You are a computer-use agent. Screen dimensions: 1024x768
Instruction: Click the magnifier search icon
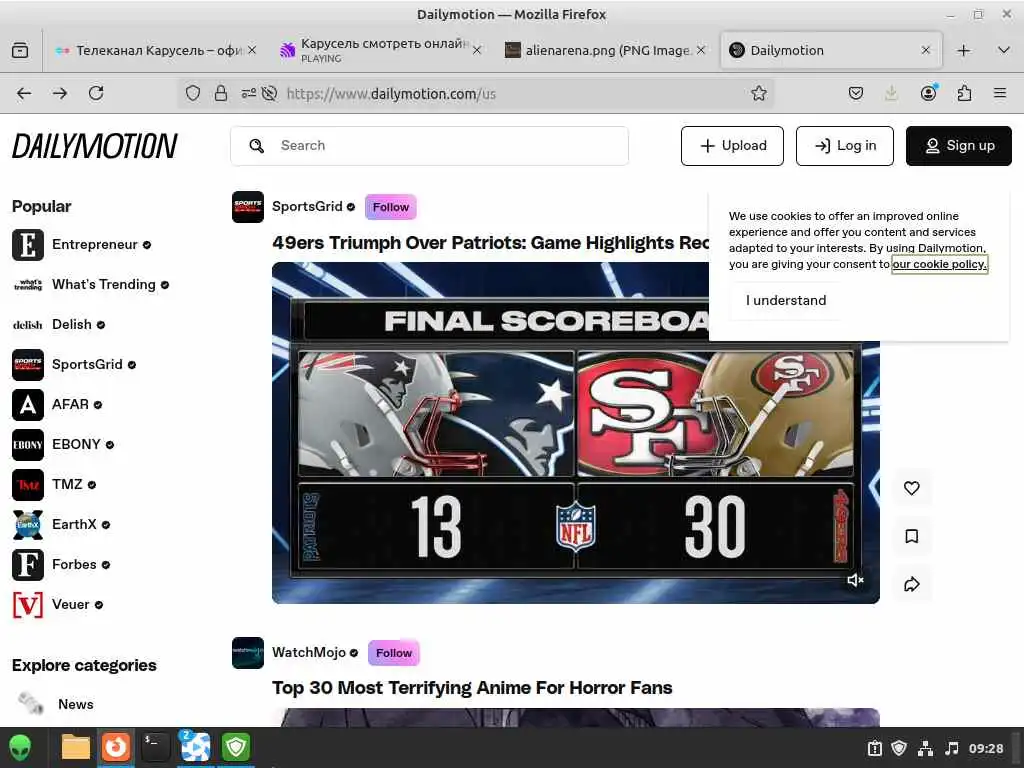[x=257, y=146]
